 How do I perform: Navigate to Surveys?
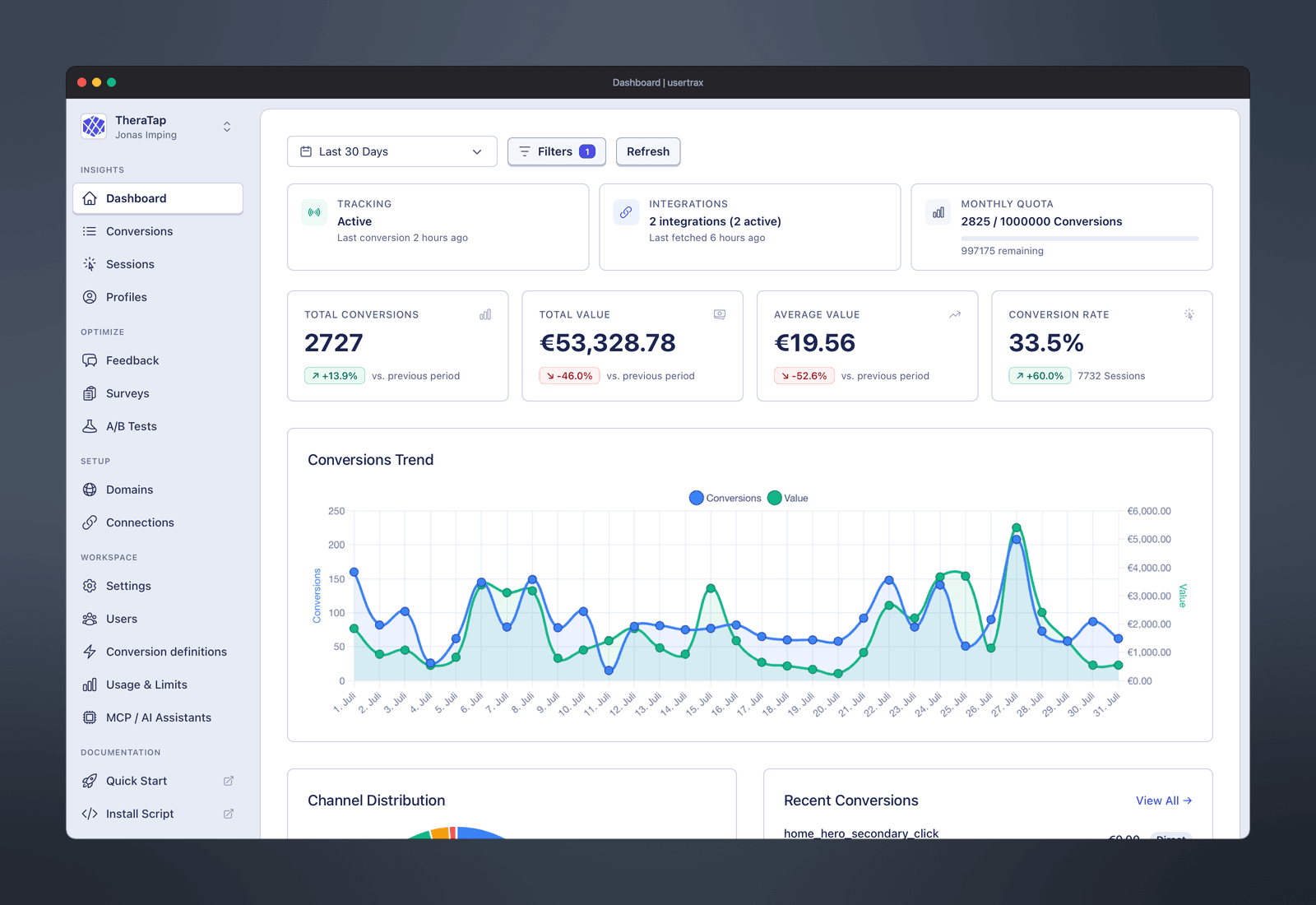coord(158,393)
